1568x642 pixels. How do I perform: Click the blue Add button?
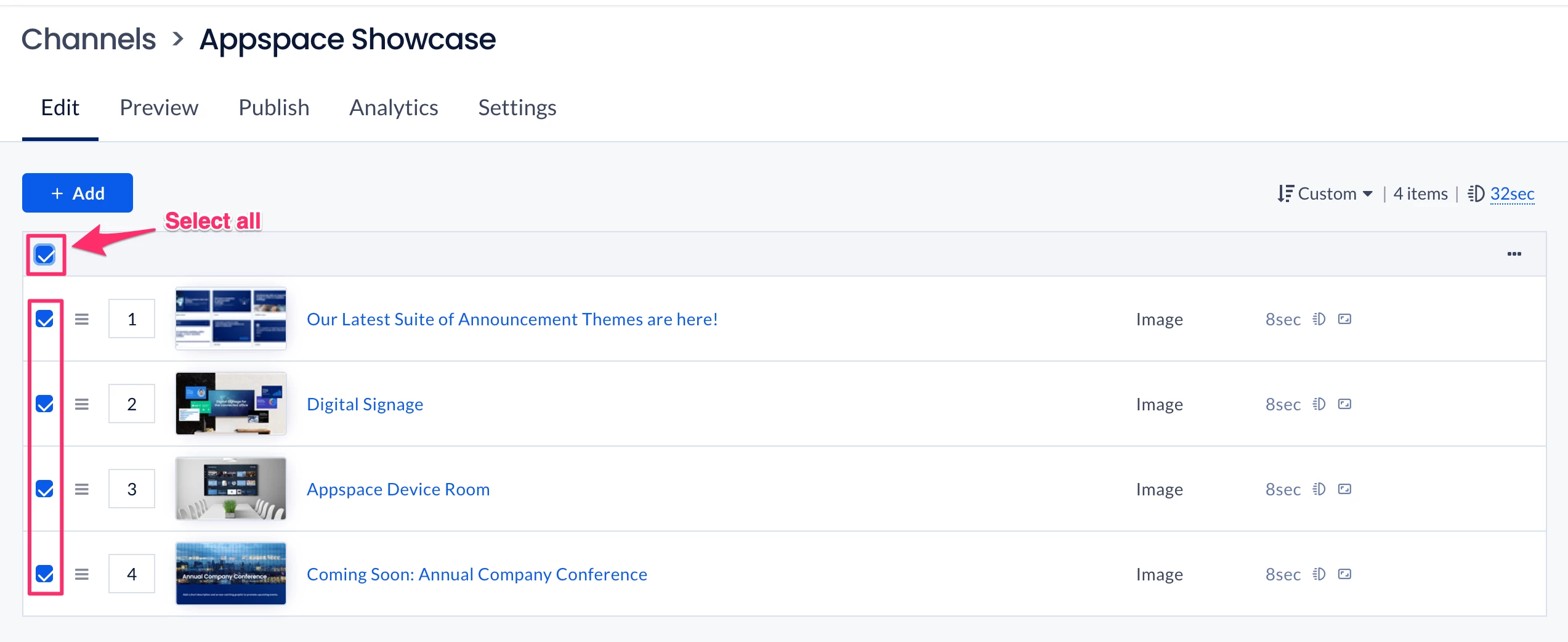pos(78,193)
